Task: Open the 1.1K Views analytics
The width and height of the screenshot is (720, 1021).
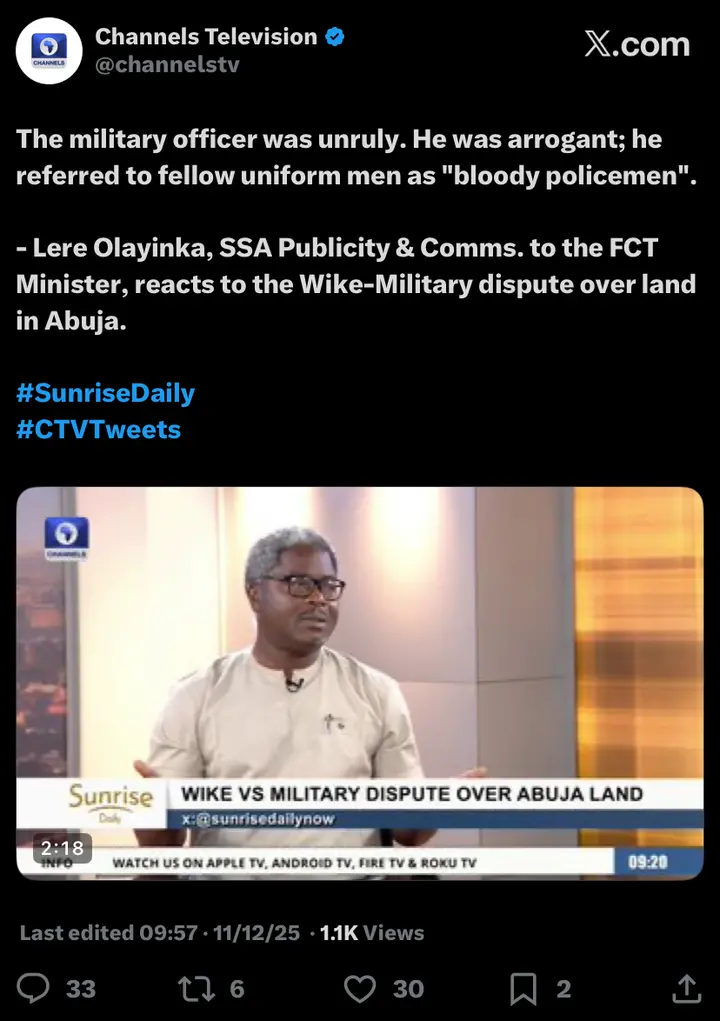Action: click(x=372, y=932)
